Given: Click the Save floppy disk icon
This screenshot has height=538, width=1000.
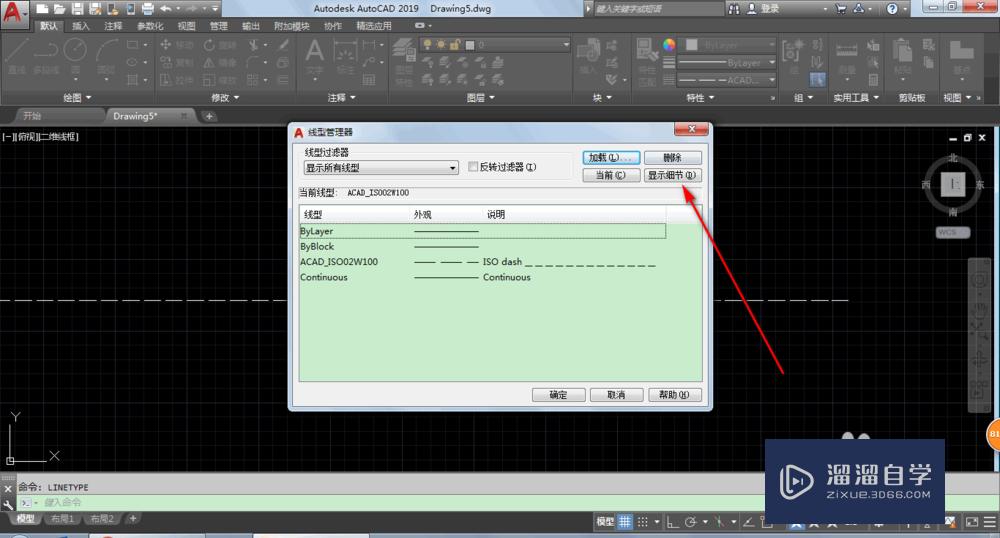Looking at the screenshot, I should click(77, 9).
